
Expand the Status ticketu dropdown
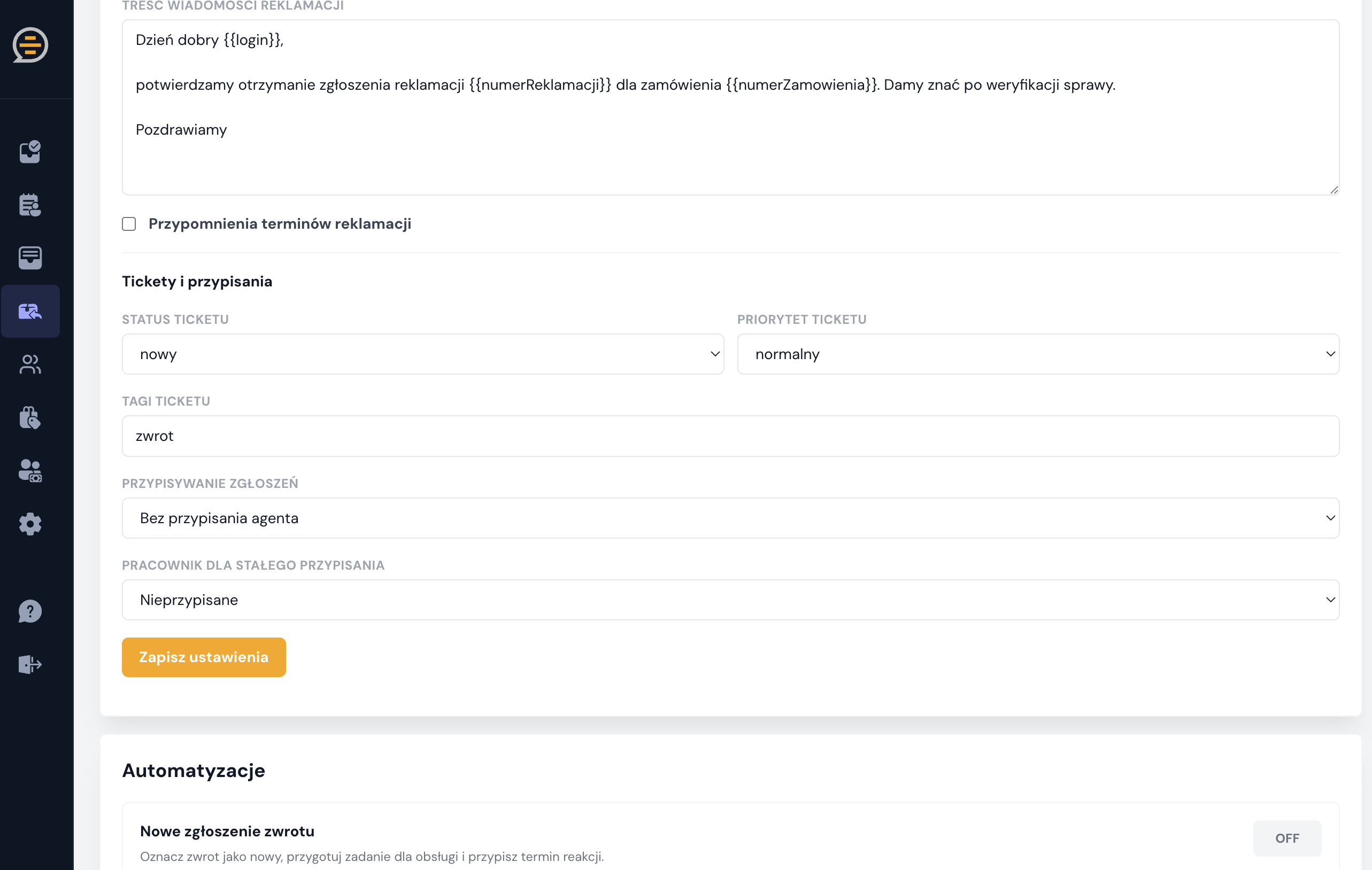(423, 354)
